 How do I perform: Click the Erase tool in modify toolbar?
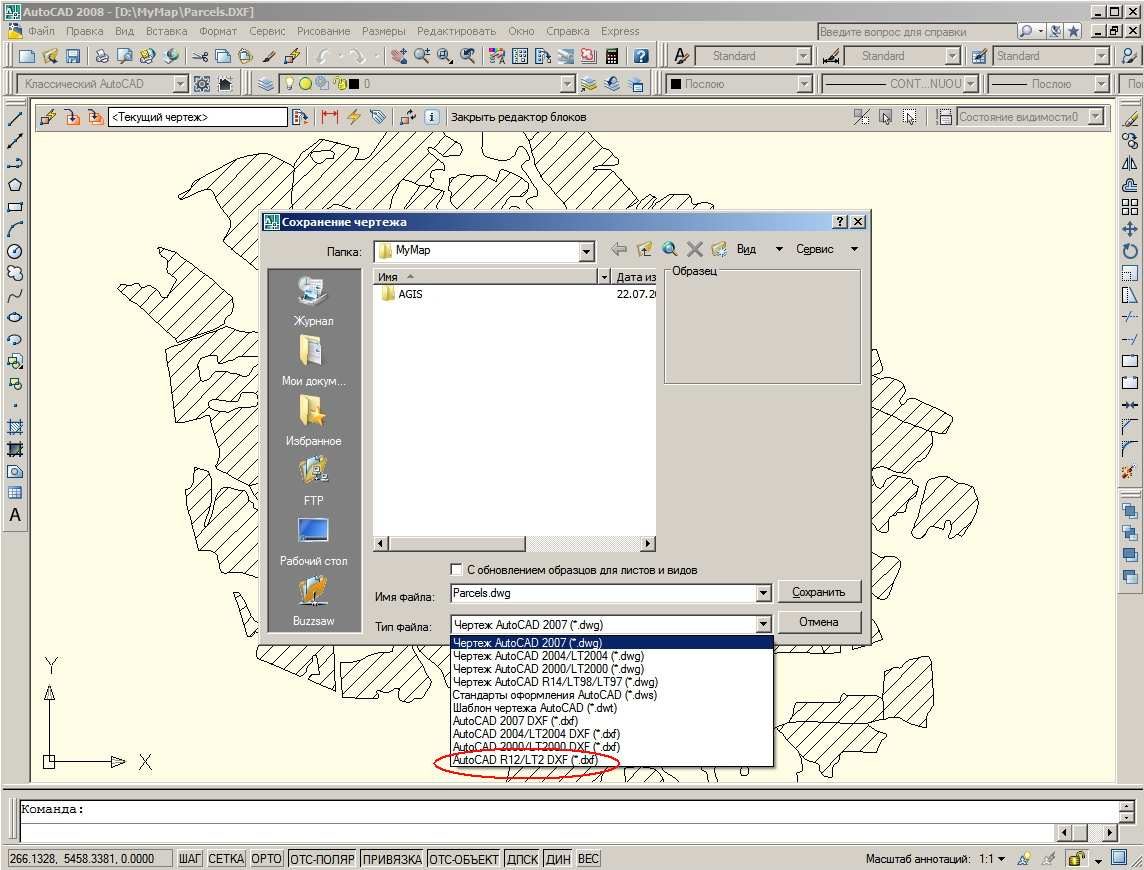coord(1129,118)
